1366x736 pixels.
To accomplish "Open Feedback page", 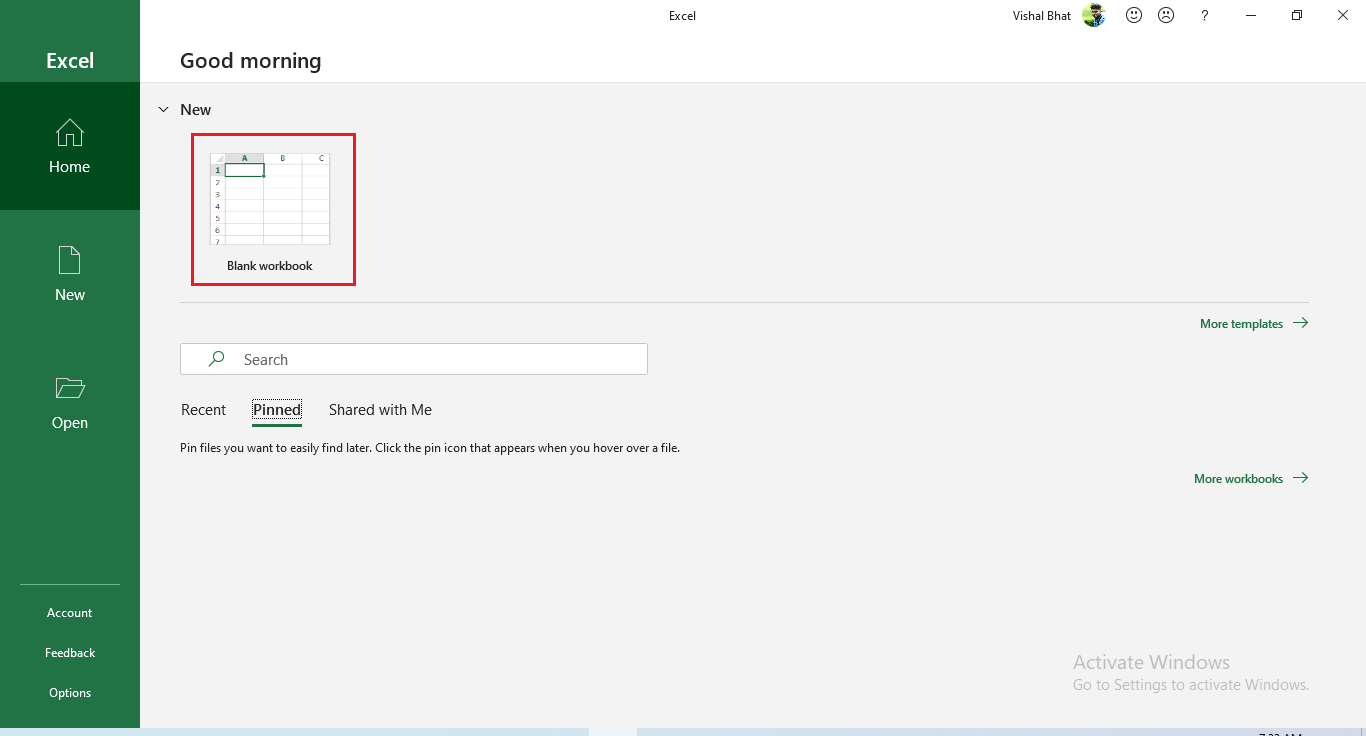I will [70, 652].
